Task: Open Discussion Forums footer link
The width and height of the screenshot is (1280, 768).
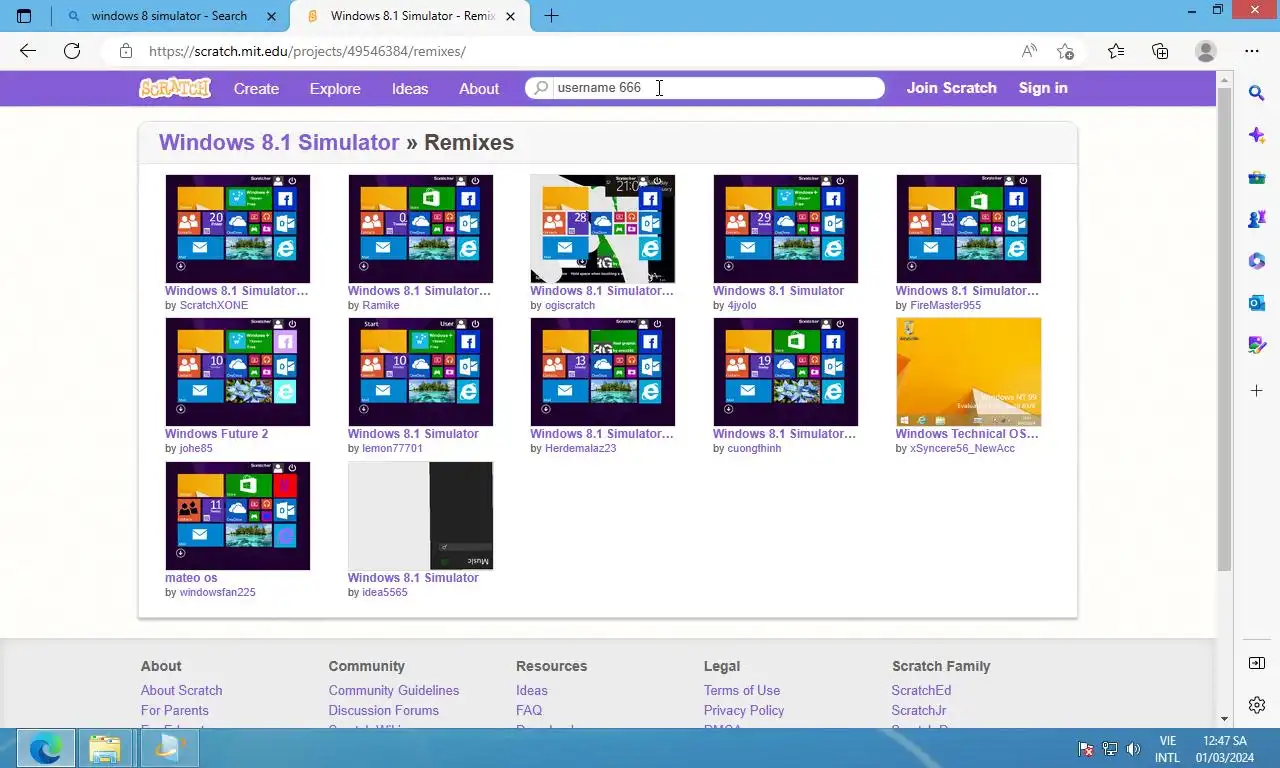Action: [x=384, y=710]
